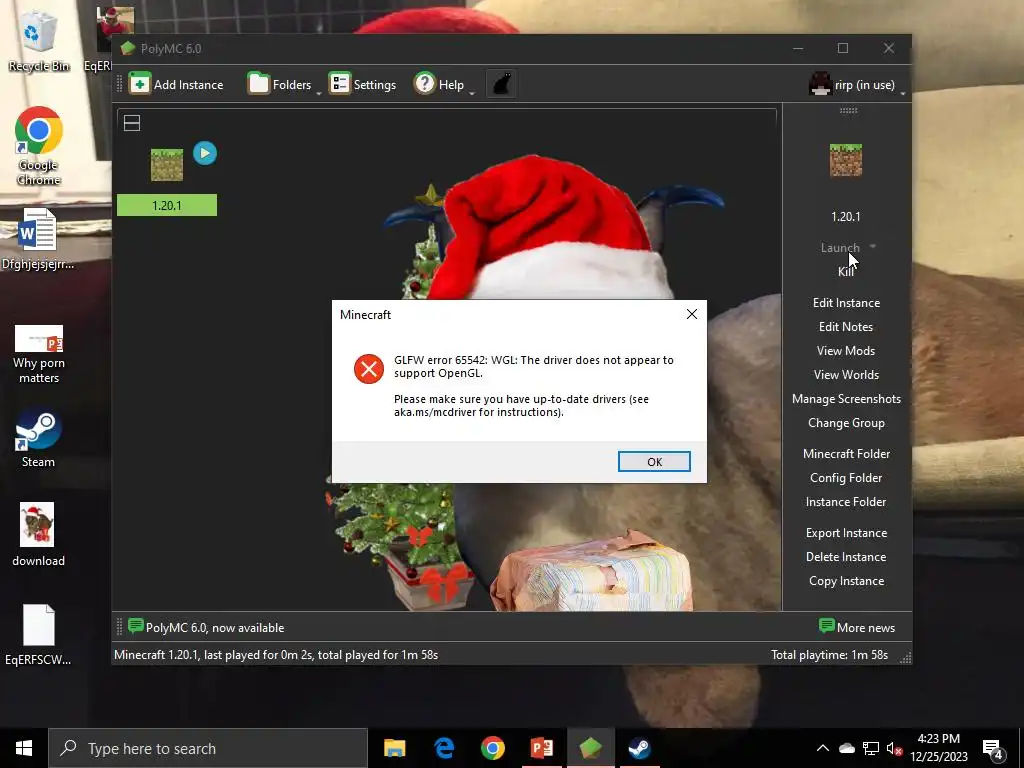Click the red error icon in dialog
The height and width of the screenshot is (768, 1024).
pyautogui.click(x=369, y=369)
